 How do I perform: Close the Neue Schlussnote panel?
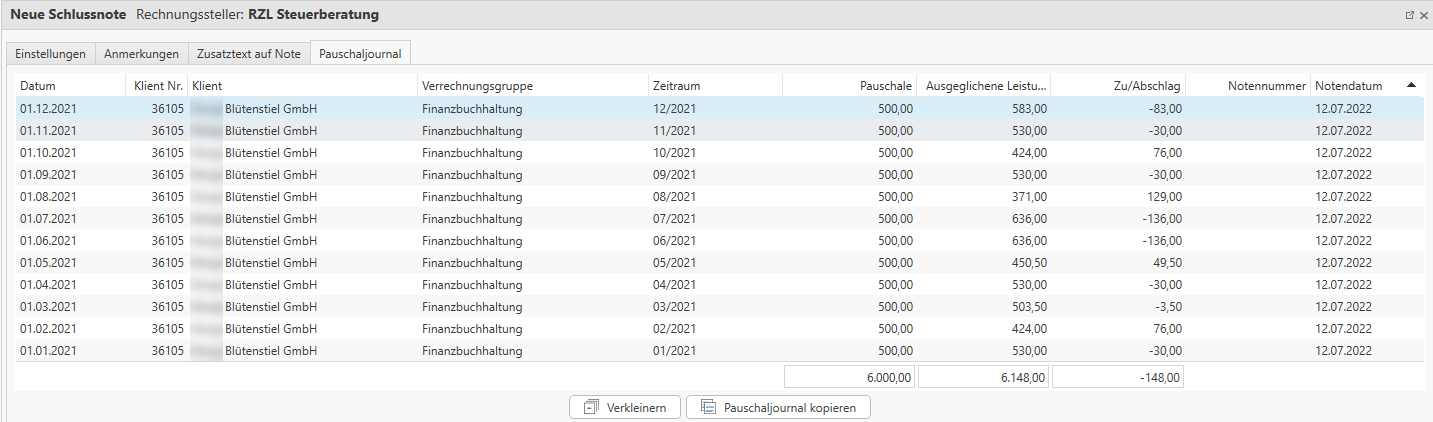click(1423, 16)
